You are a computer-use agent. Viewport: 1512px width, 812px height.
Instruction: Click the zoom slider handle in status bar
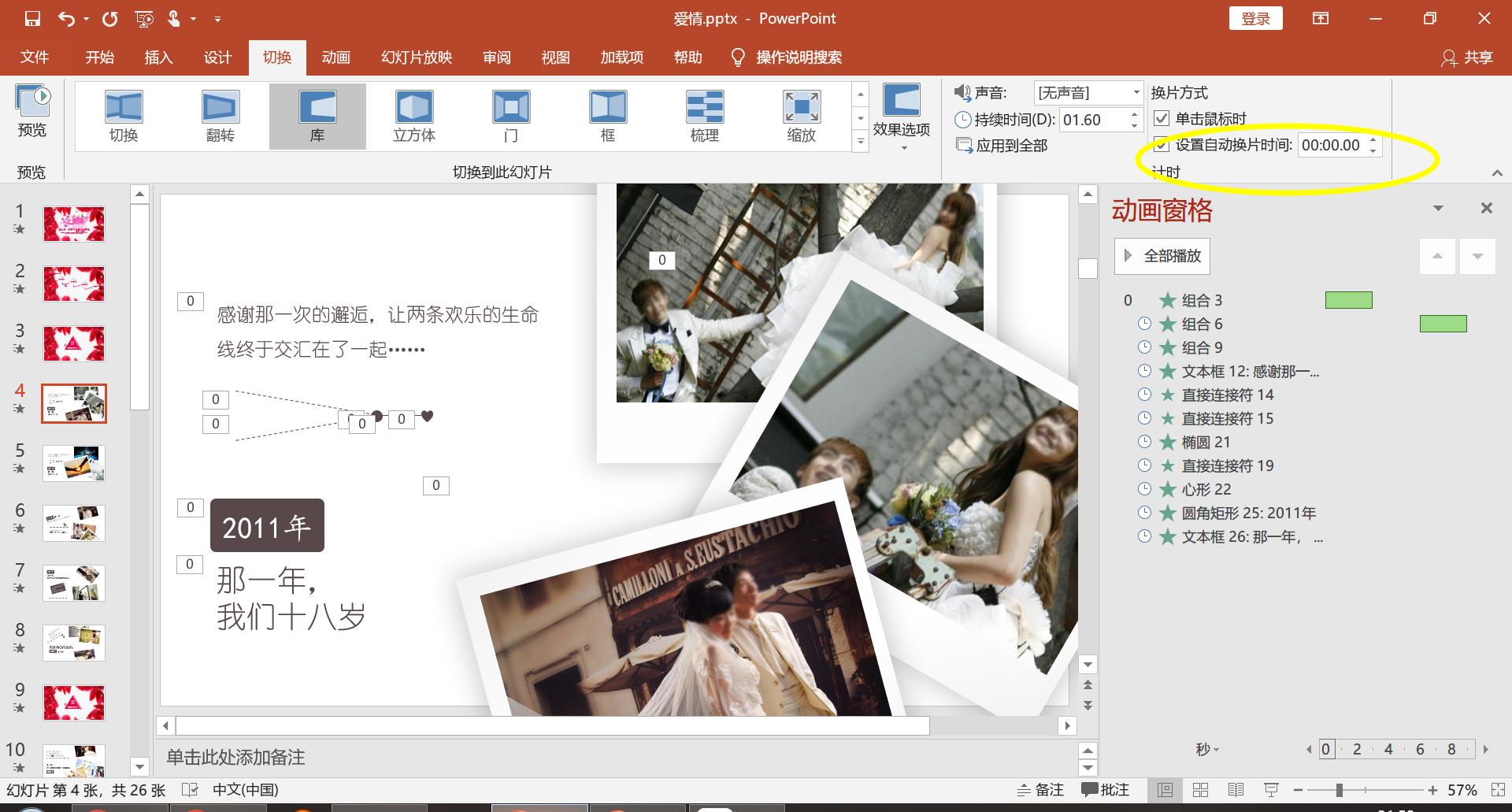click(x=1339, y=790)
